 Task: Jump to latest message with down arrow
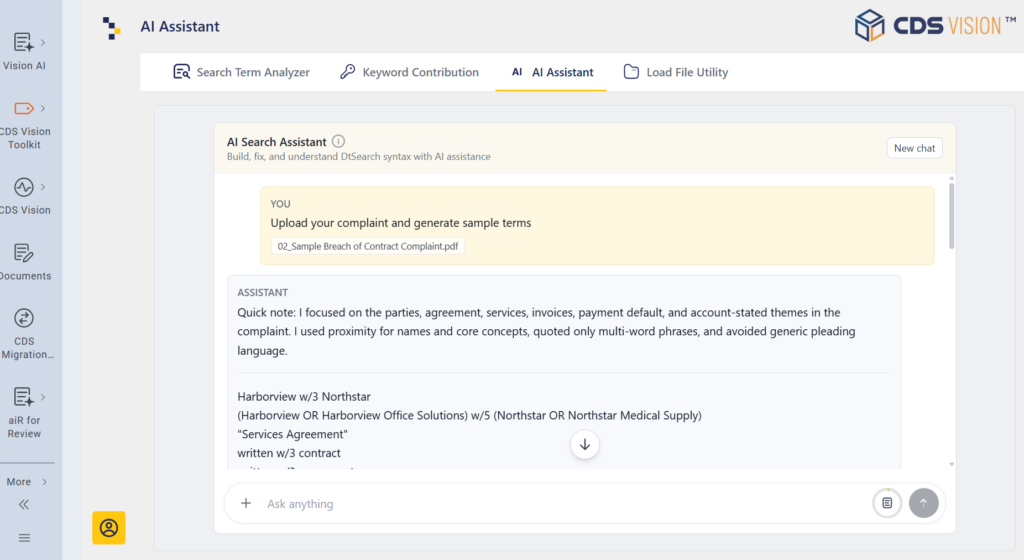(x=584, y=444)
